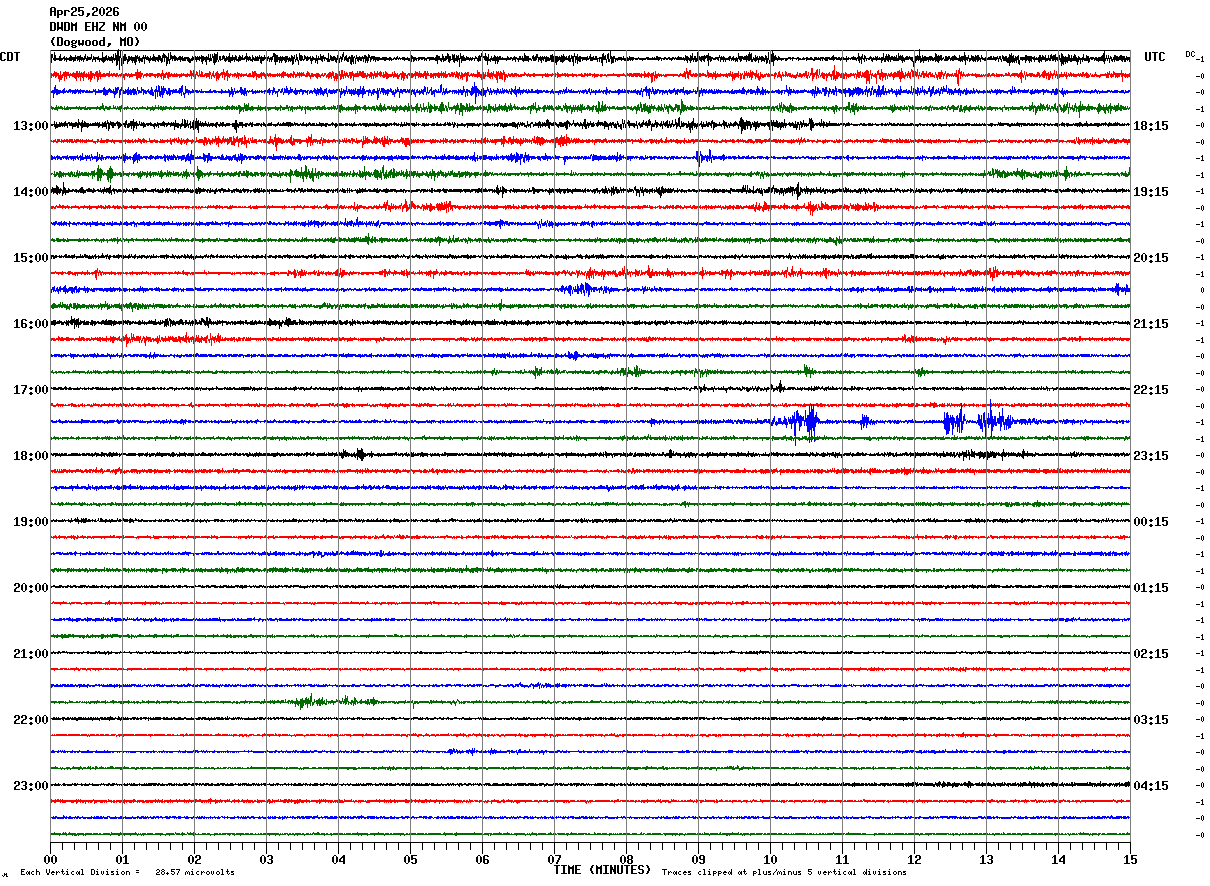Click minute tick label "04" on time axis
The width and height of the screenshot is (1210, 886).
pyautogui.click(x=338, y=860)
